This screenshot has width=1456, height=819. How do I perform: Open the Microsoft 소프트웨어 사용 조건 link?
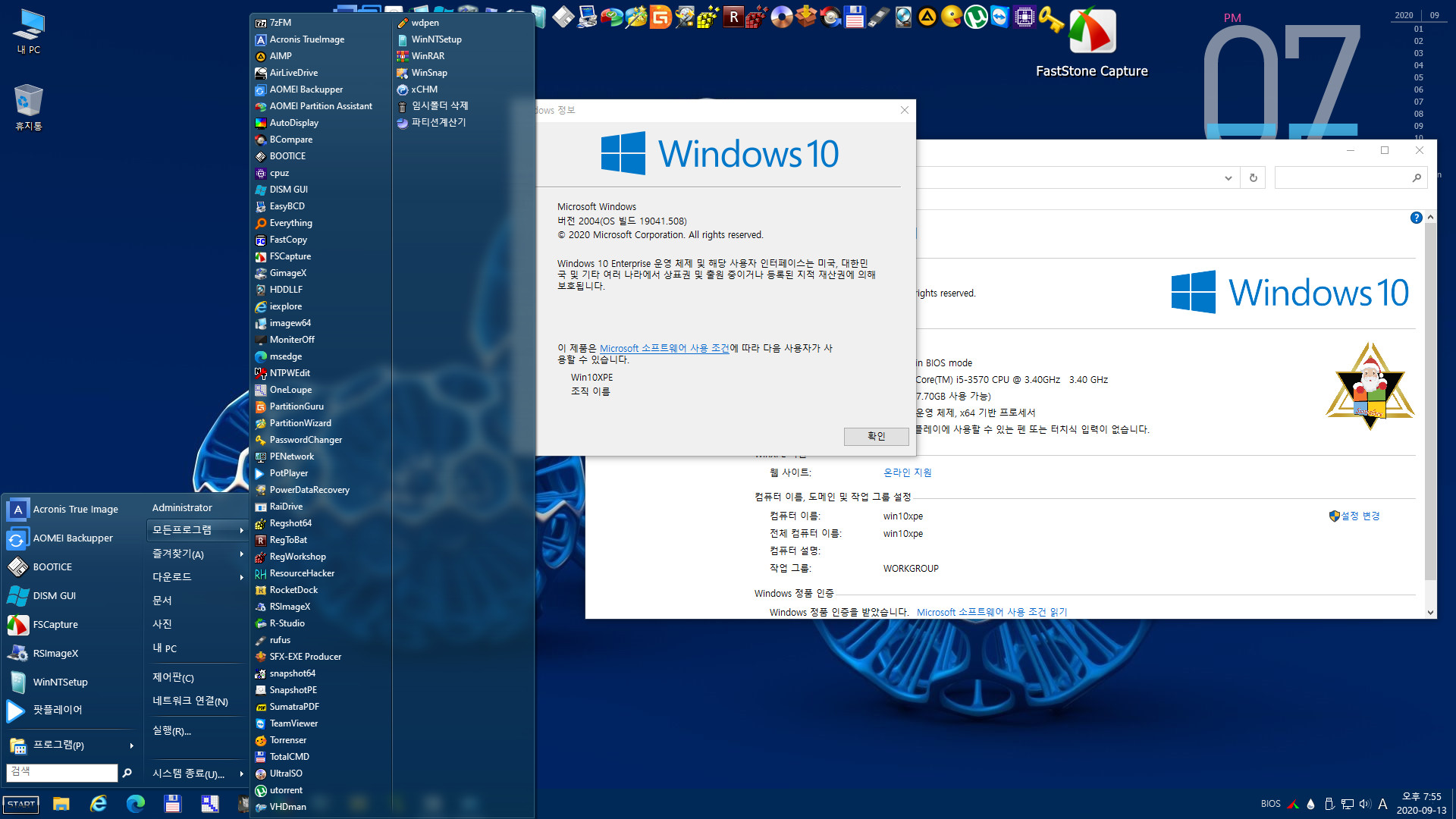pyautogui.click(x=664, y=348)
